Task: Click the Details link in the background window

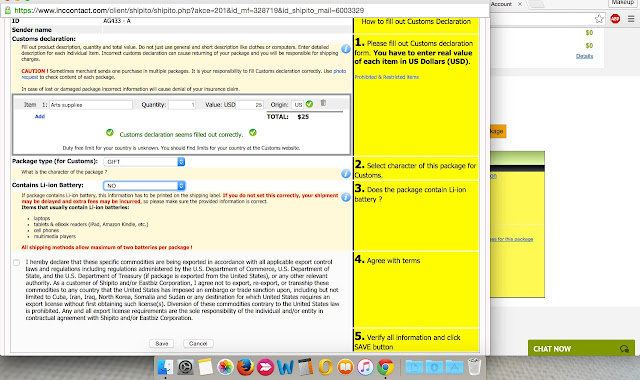Action: [584, 56]
